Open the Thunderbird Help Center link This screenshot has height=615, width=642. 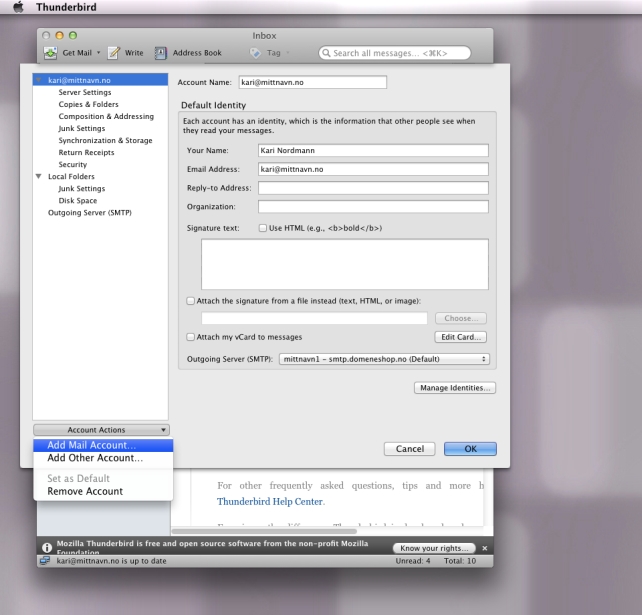[x=270, y=502]
